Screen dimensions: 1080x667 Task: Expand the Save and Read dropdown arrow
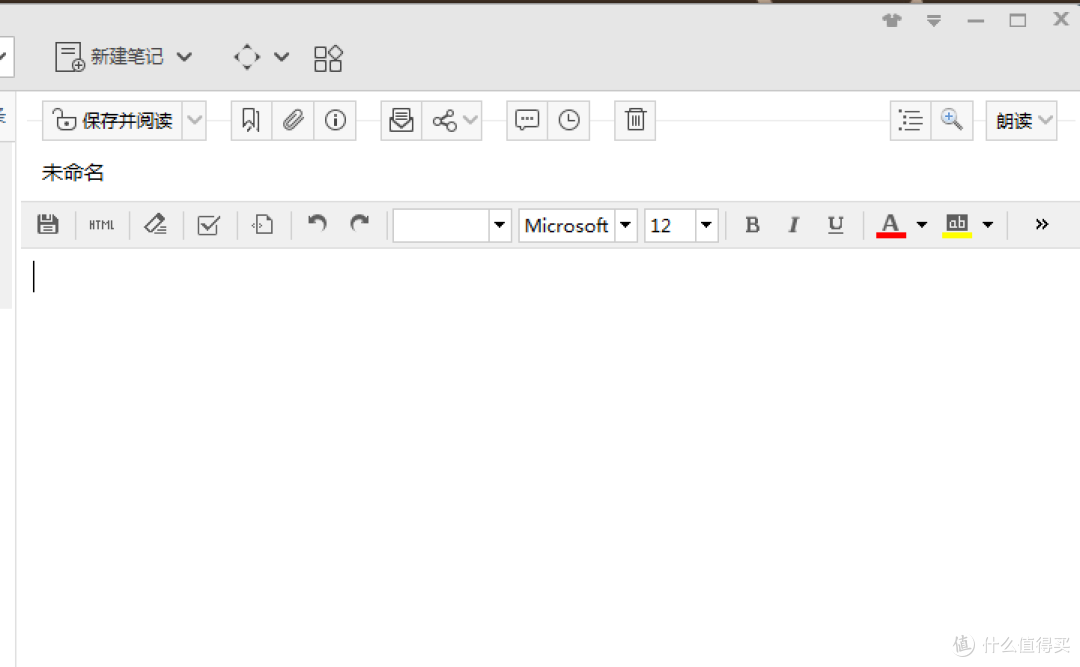pos(195,121)
